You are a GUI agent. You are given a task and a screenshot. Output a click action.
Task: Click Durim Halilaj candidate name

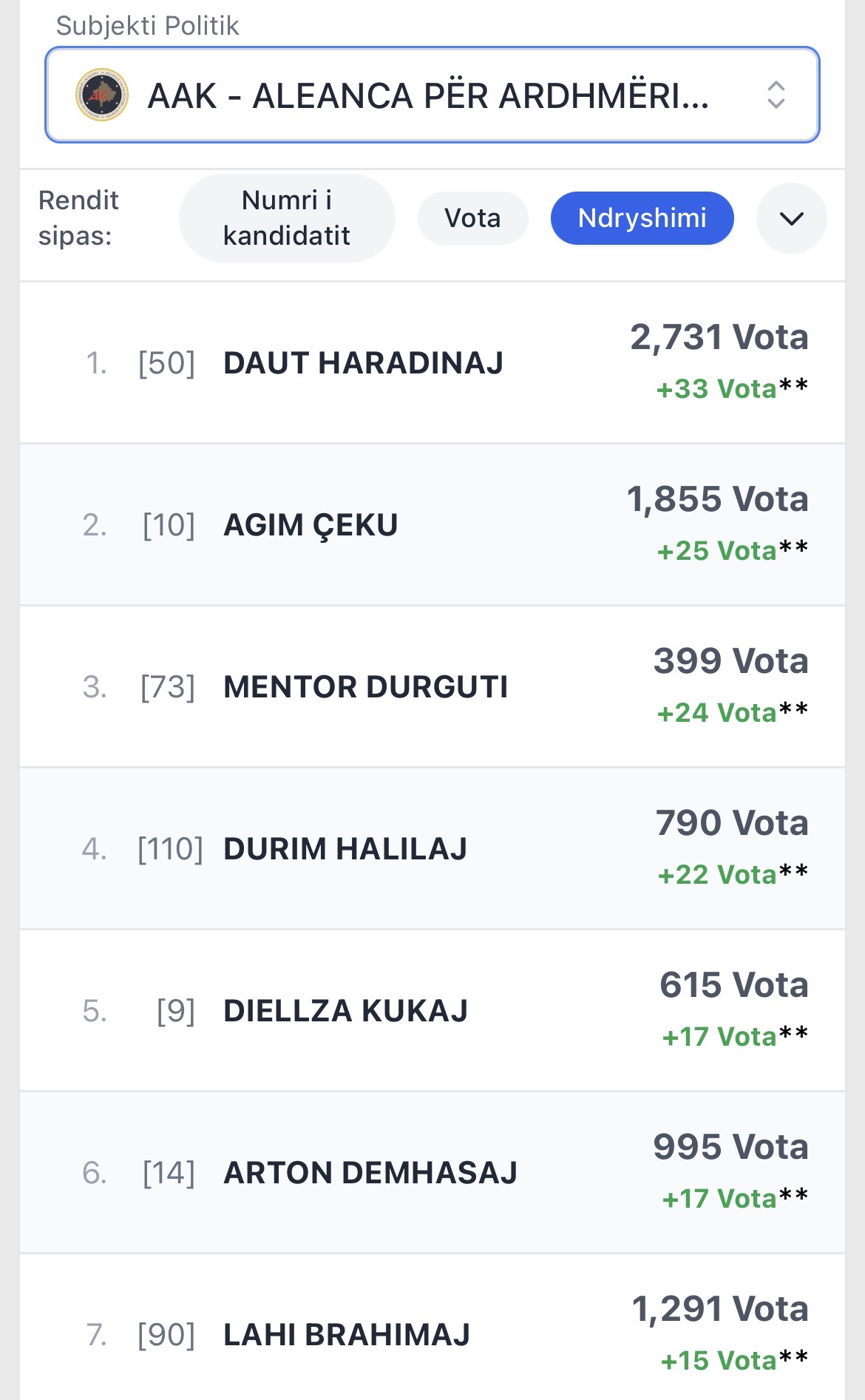tap(345, 849)
